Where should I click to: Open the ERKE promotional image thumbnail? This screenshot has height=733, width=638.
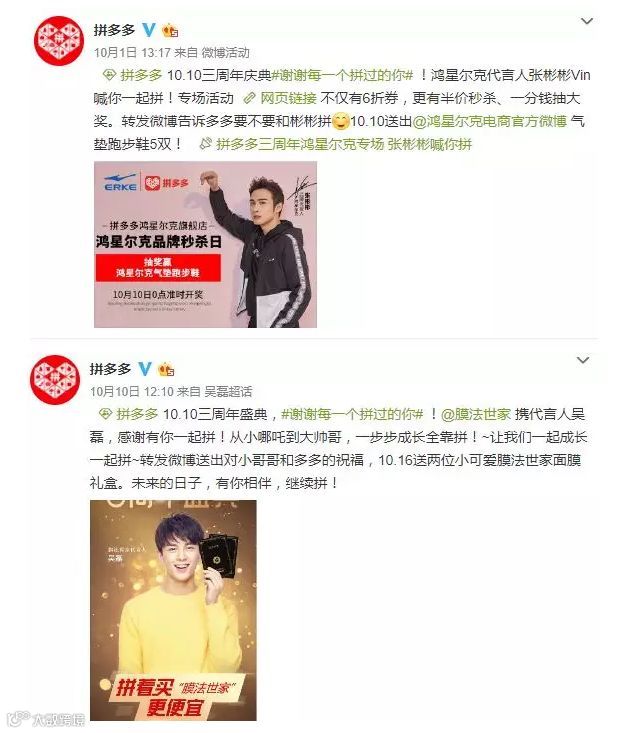click(205, 244)
